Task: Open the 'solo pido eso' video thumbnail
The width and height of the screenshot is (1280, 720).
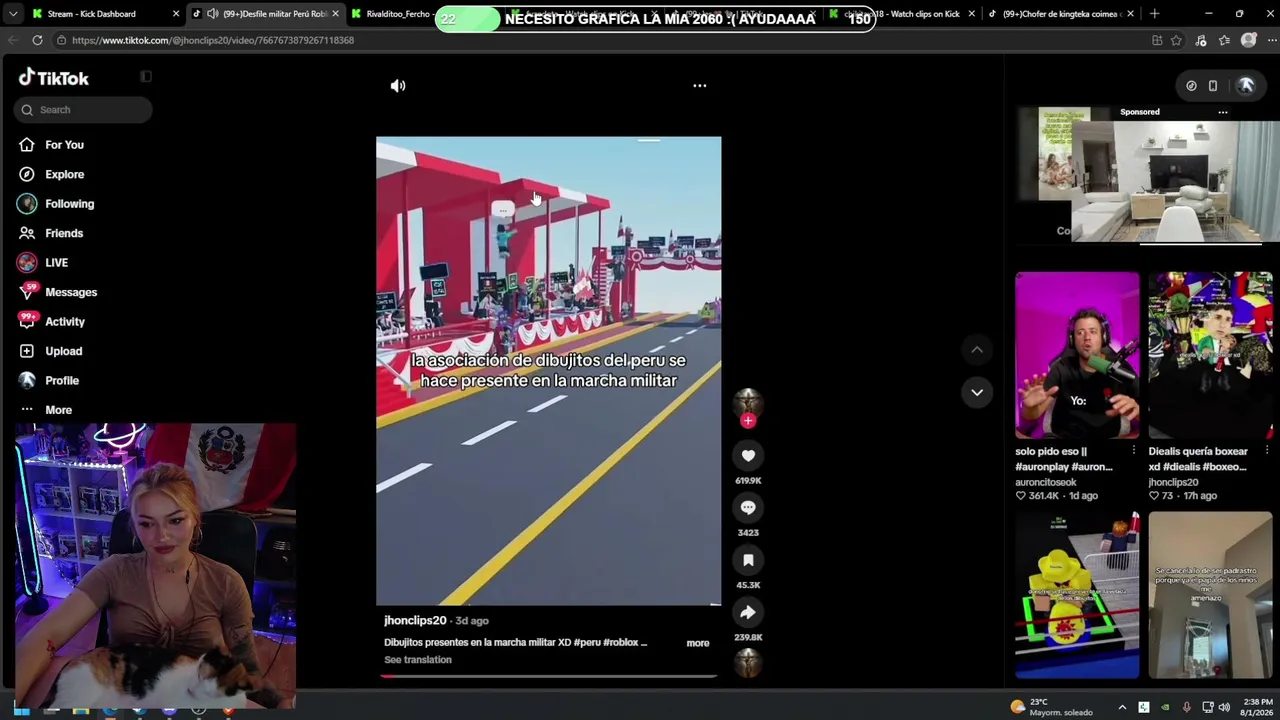Action: pyautogui.click(x=1077, y=355)
